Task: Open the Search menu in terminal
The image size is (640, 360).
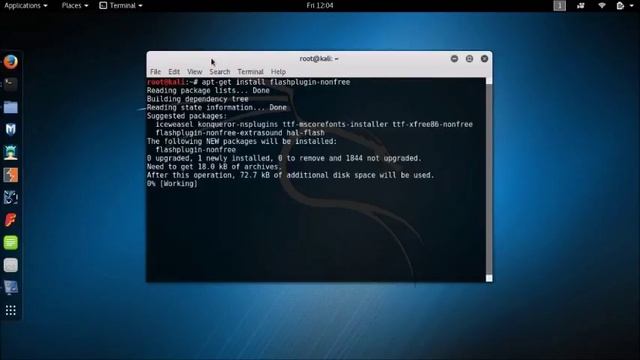Action: point(220,72)
